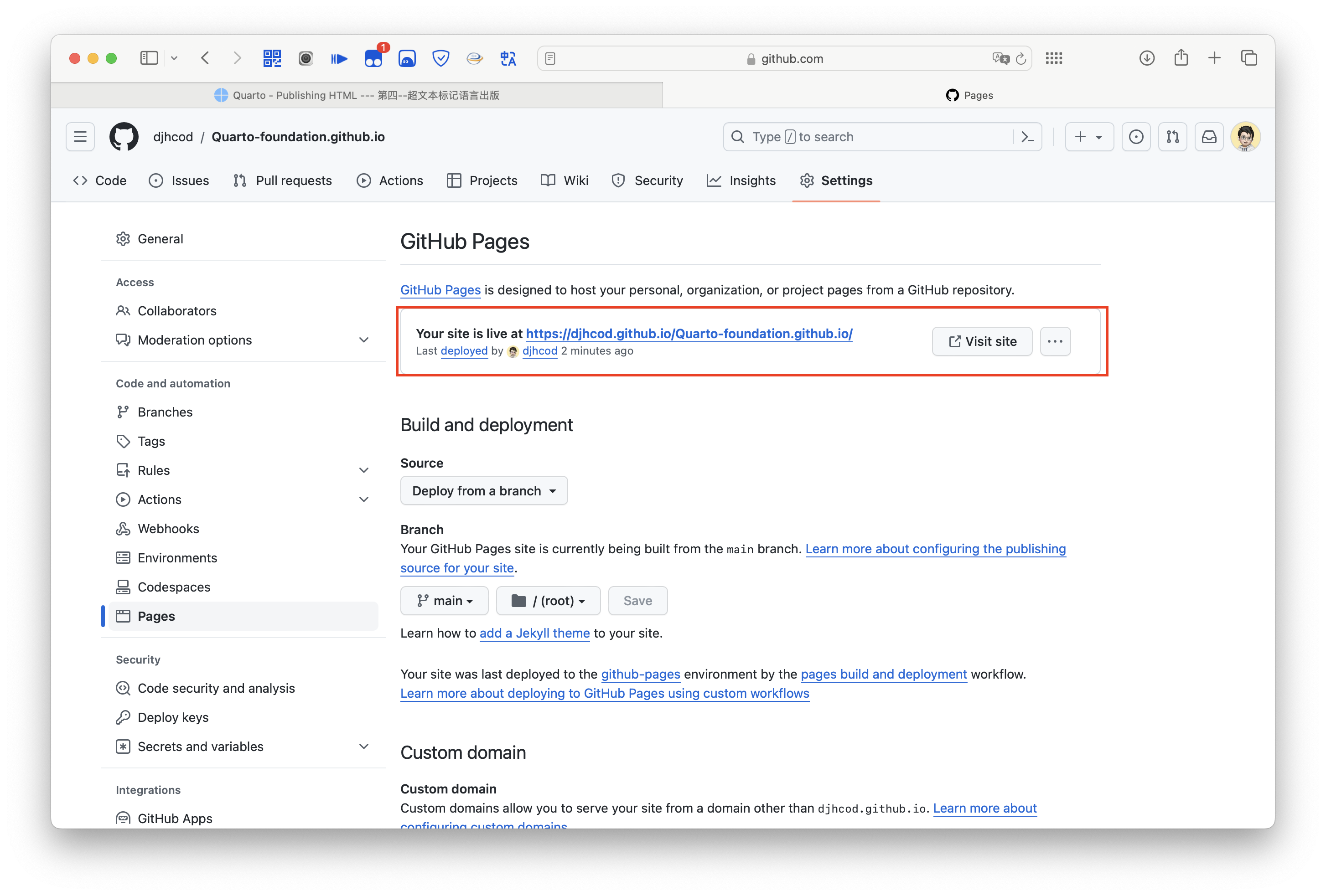Expand Secrets and variables in sidebar
The image size is (1326, 896).
coord(363,747)
